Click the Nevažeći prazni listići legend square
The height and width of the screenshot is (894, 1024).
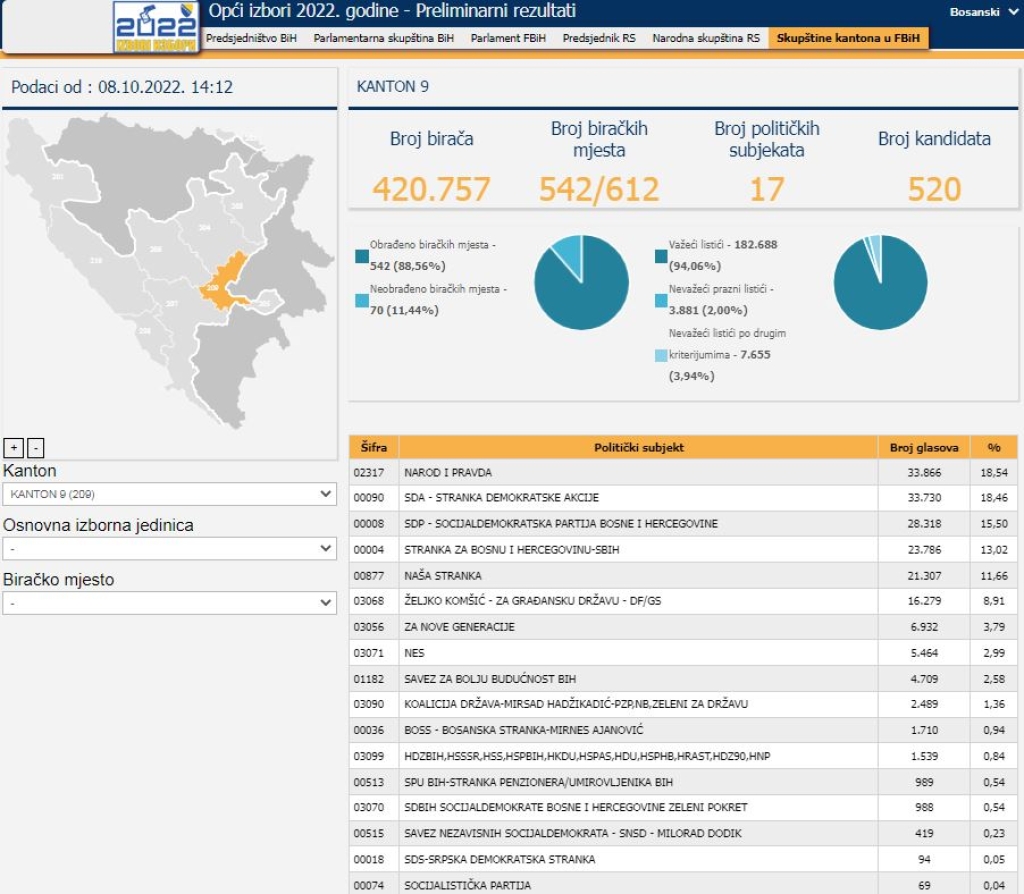click(661, 300)
